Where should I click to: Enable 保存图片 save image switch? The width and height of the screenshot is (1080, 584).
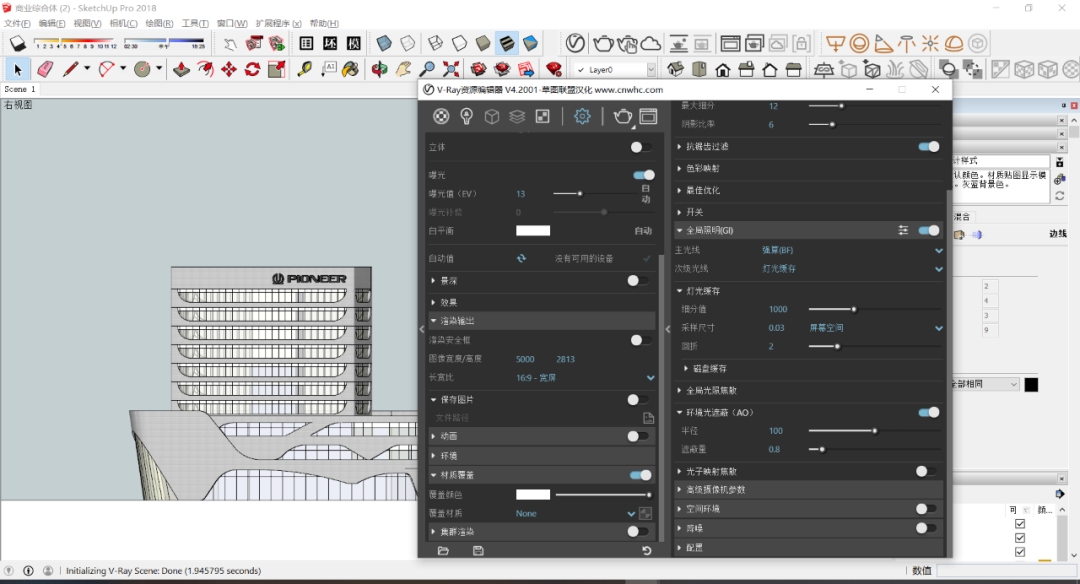point(638,399)
